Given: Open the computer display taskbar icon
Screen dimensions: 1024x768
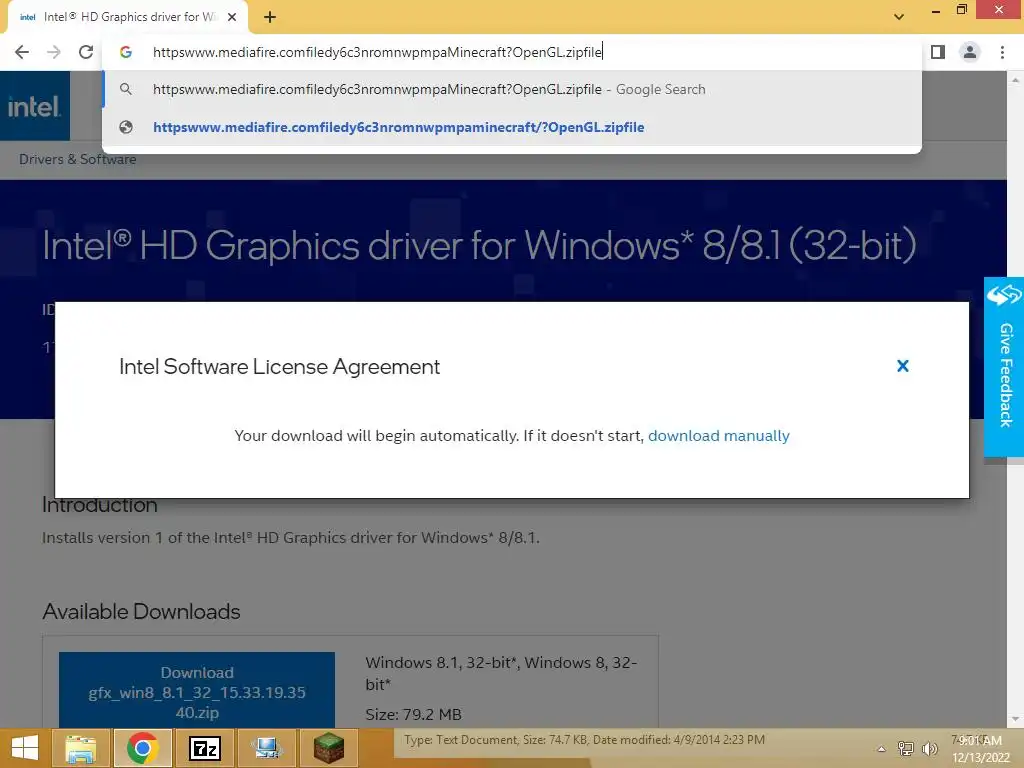Looking at the screenshot, I should pos(266,748).
